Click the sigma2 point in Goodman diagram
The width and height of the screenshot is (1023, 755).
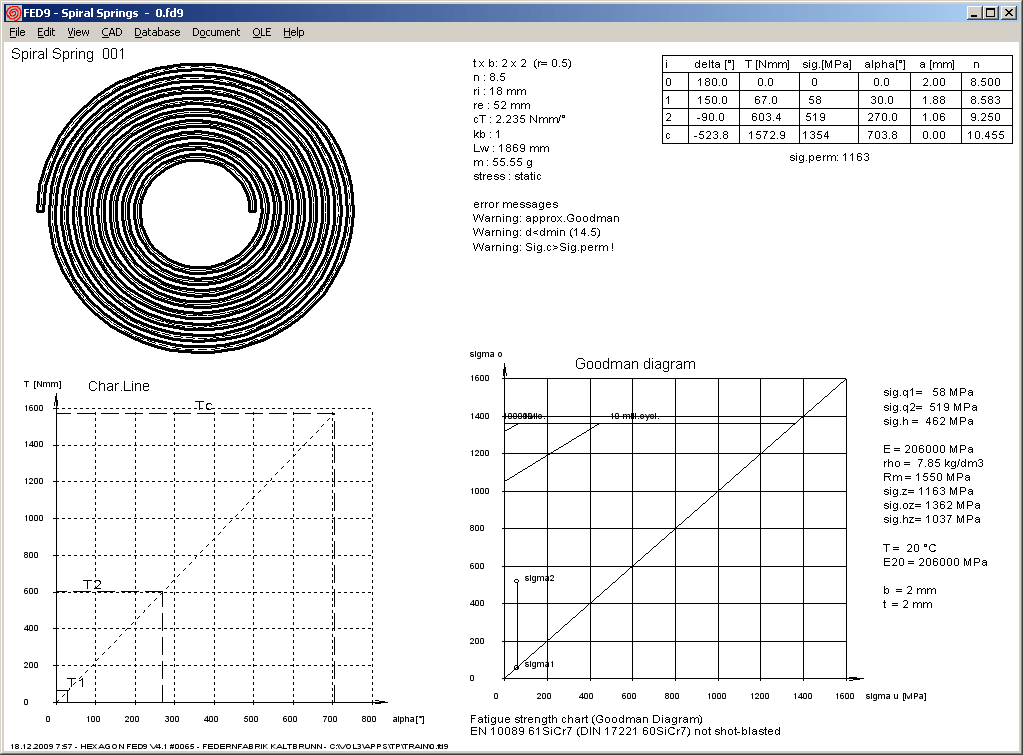516,580
